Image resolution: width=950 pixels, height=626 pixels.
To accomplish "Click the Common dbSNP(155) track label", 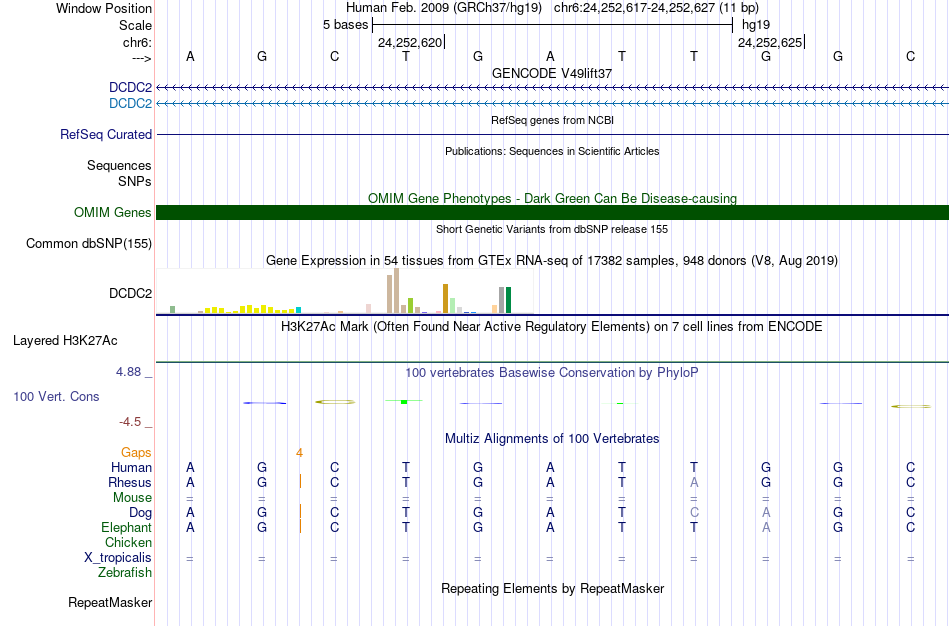I will click(x=89, y=244).
